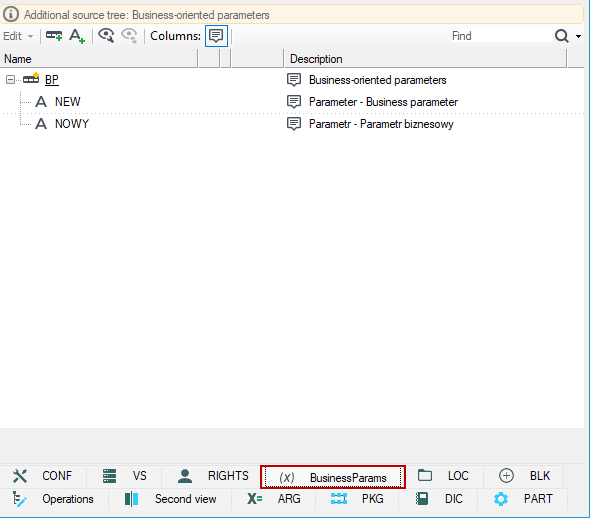Open the PKG tab

tap(357, 499)
